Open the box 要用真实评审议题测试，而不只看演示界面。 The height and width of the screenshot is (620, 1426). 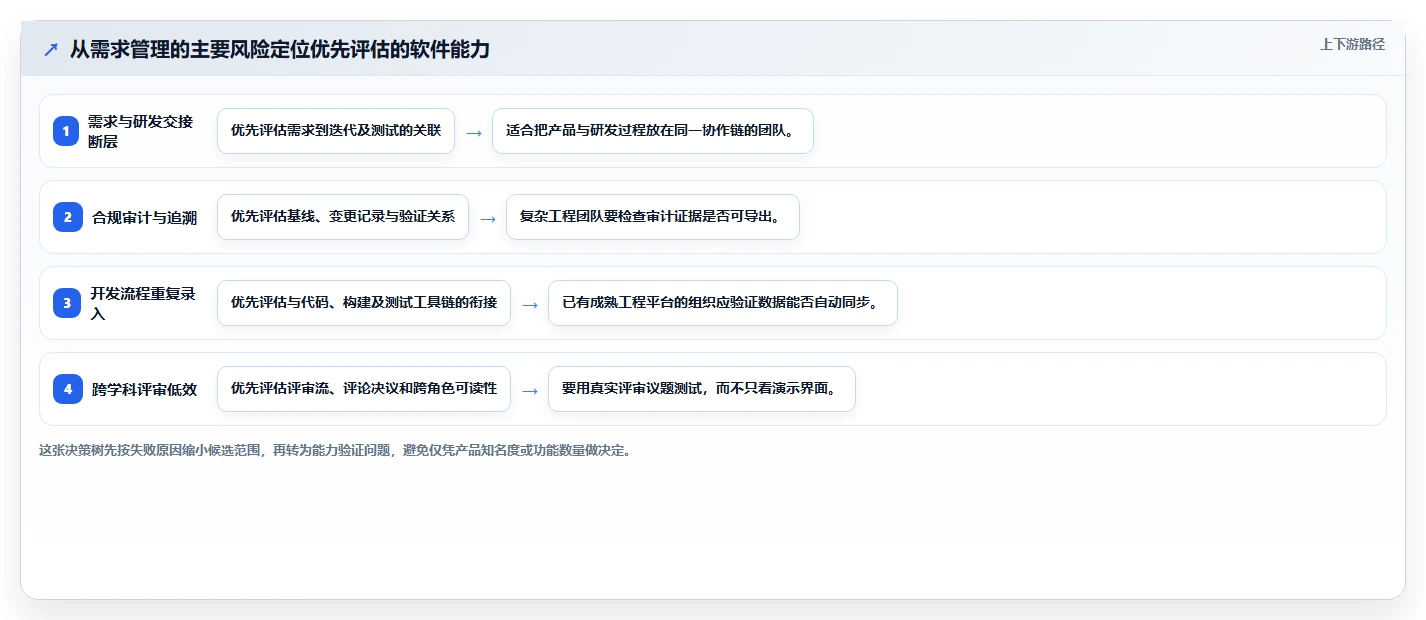[702, 389]
